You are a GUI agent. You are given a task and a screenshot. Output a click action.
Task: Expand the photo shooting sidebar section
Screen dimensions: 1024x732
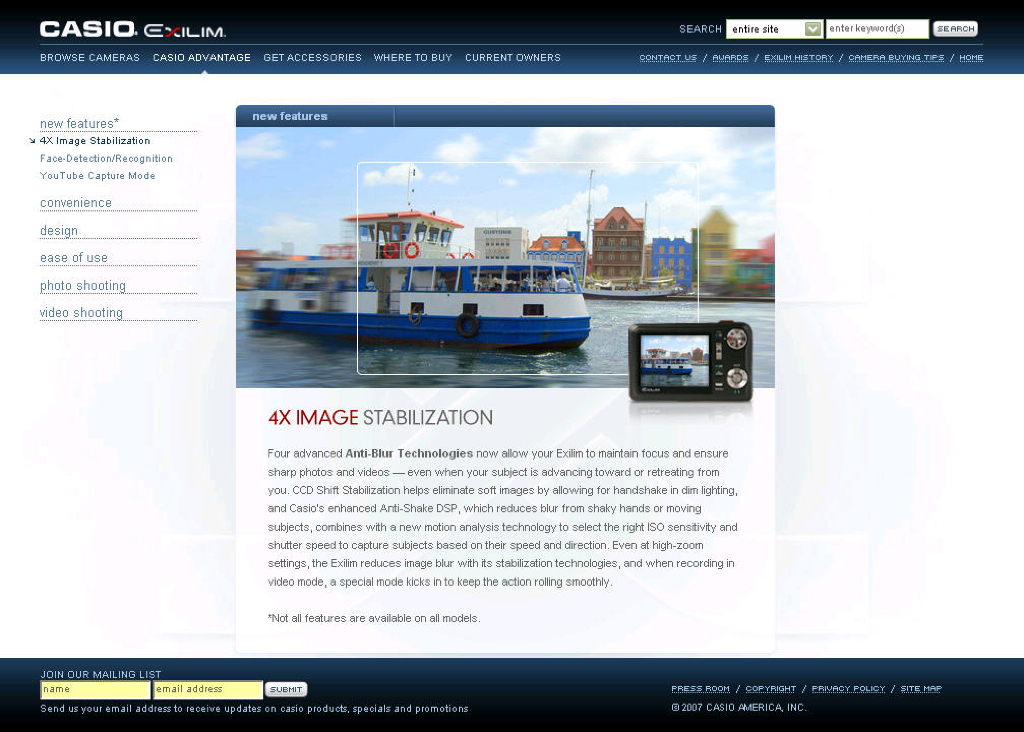pos(83,285)
